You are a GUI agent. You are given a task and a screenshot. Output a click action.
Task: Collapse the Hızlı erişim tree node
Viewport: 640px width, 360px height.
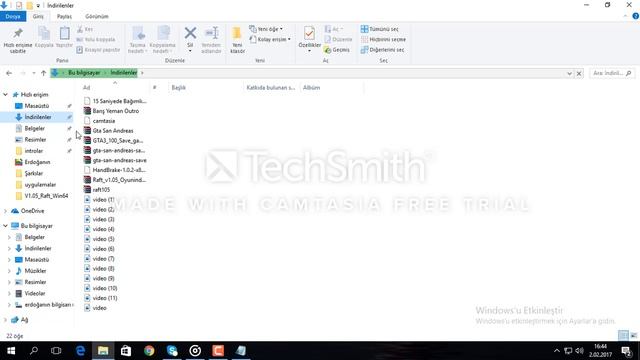(5, 95)
